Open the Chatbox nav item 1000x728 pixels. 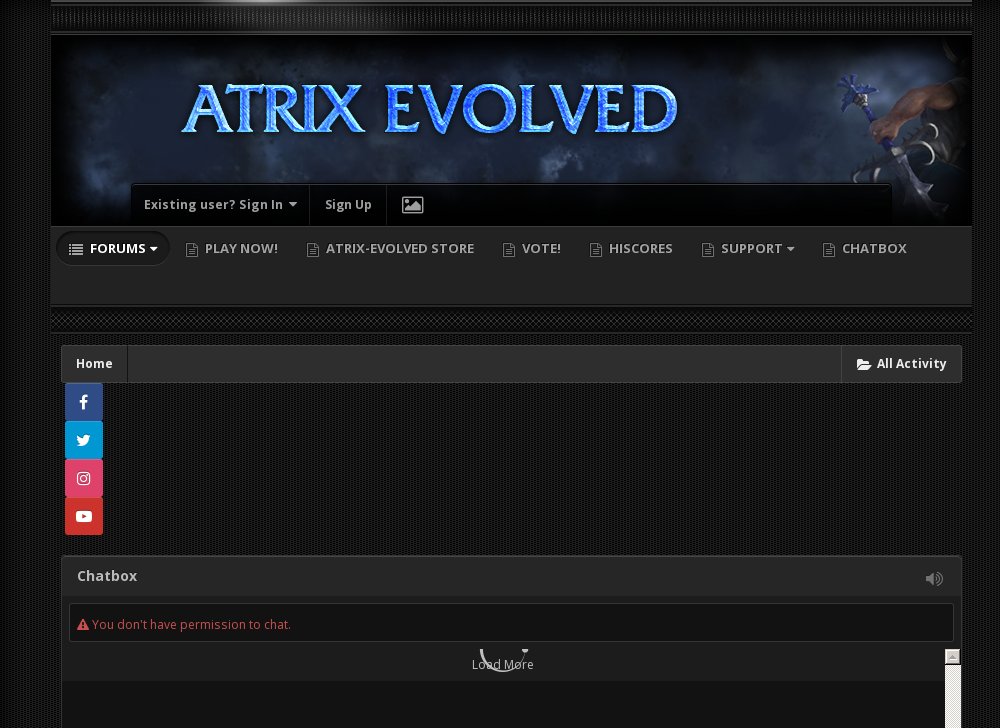click(865, 249)
